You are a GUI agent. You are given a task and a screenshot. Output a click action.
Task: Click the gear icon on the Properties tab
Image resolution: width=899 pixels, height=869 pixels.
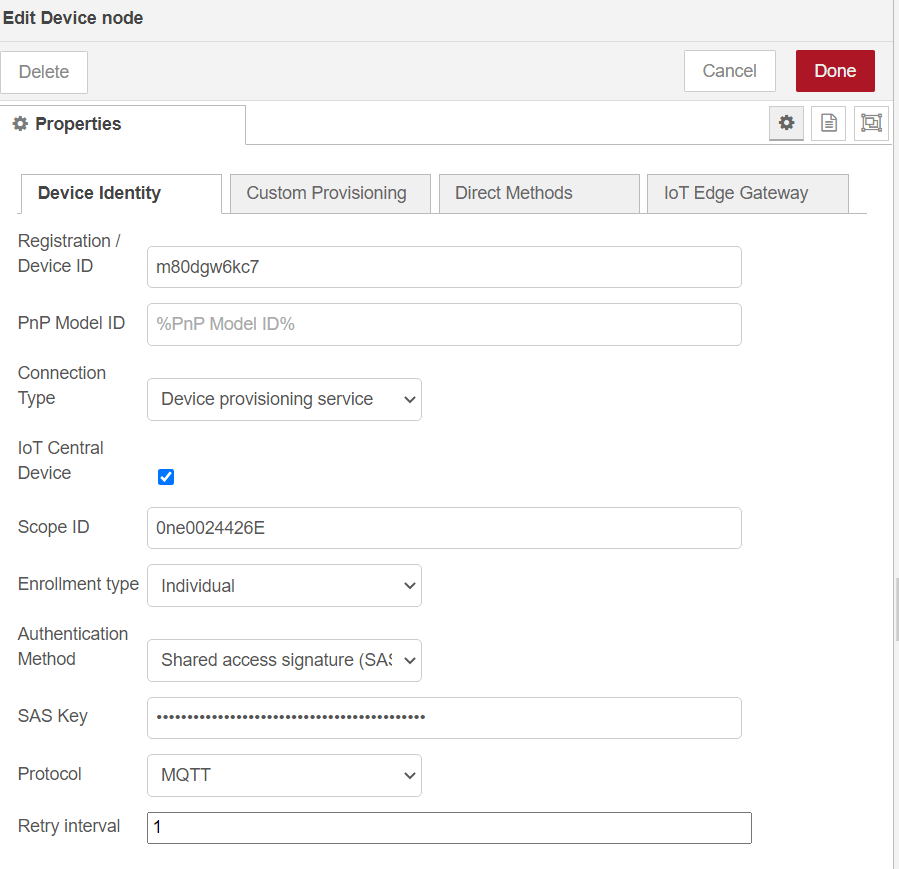click(786, 123)
